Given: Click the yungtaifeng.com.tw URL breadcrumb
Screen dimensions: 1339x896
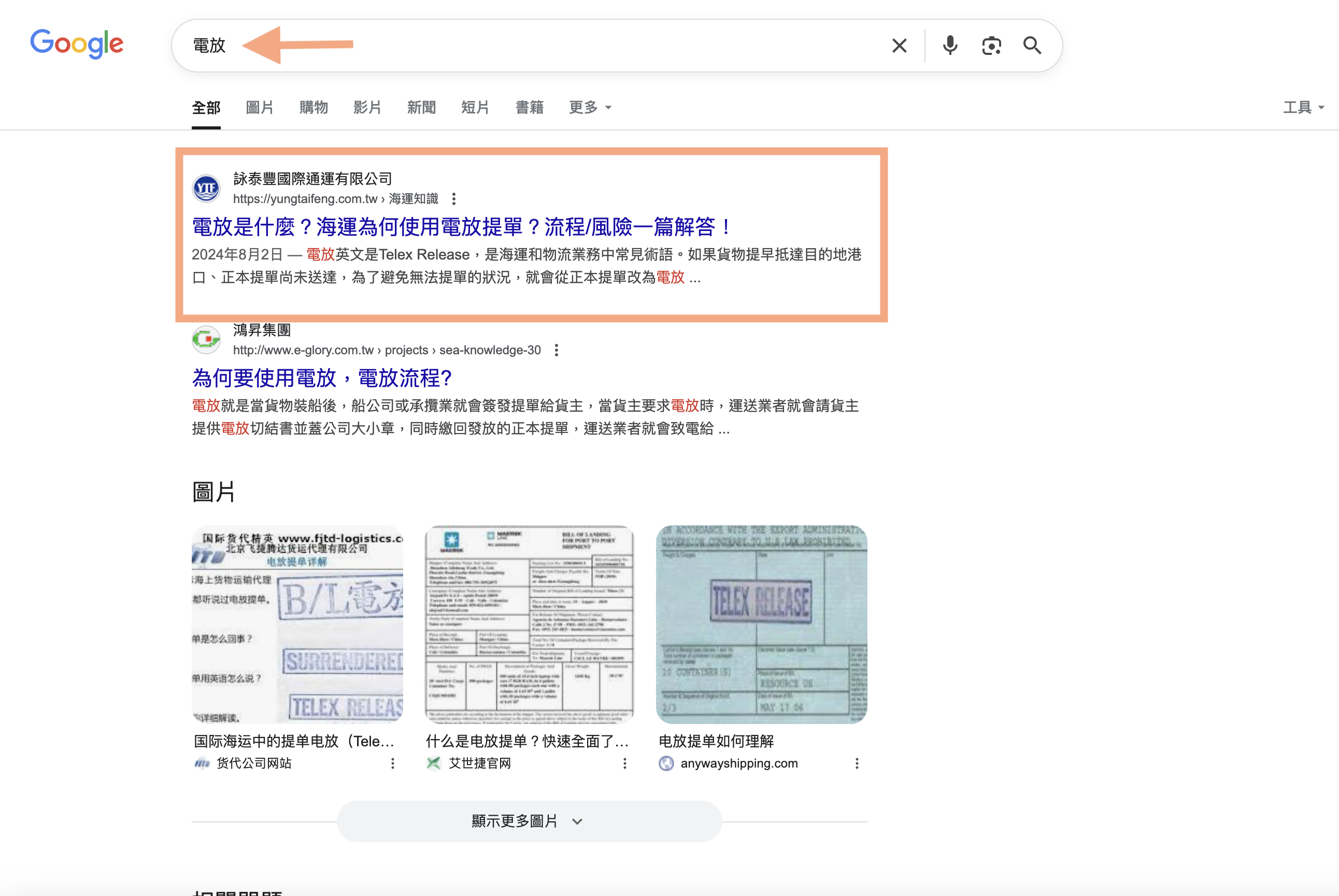Looking at the screenshot, I should pos(336,199).
